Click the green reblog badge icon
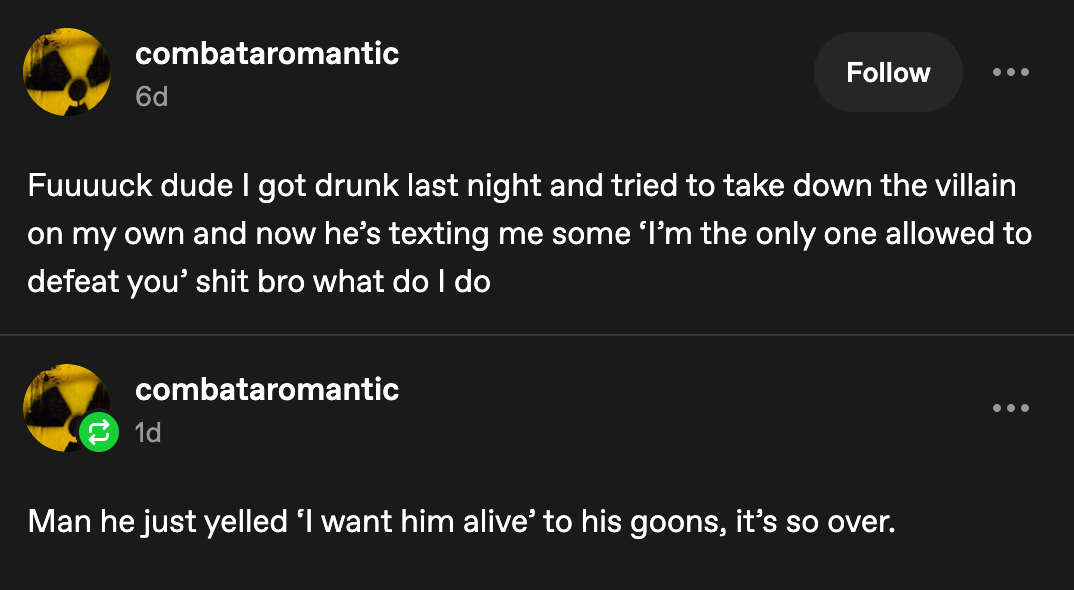Image resolution: width=1074 pixels, height=590 pixels. click(100, 433)
